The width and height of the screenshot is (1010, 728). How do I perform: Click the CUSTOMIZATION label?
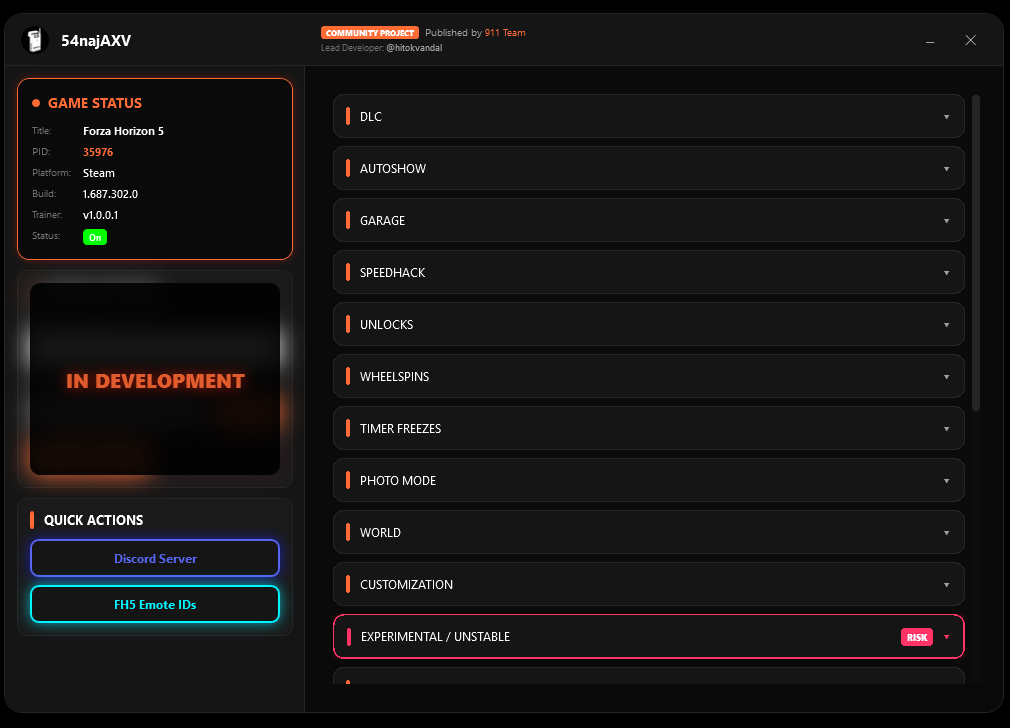(406, 585)
